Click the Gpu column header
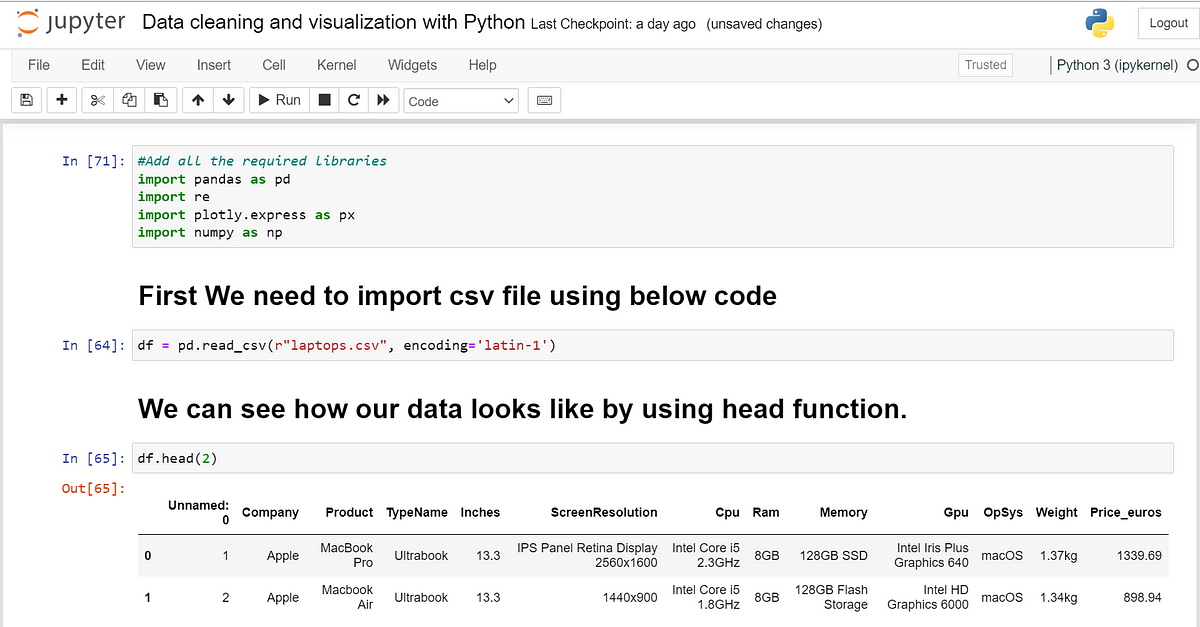This screenshot has width=1200, height=627. 956,512
